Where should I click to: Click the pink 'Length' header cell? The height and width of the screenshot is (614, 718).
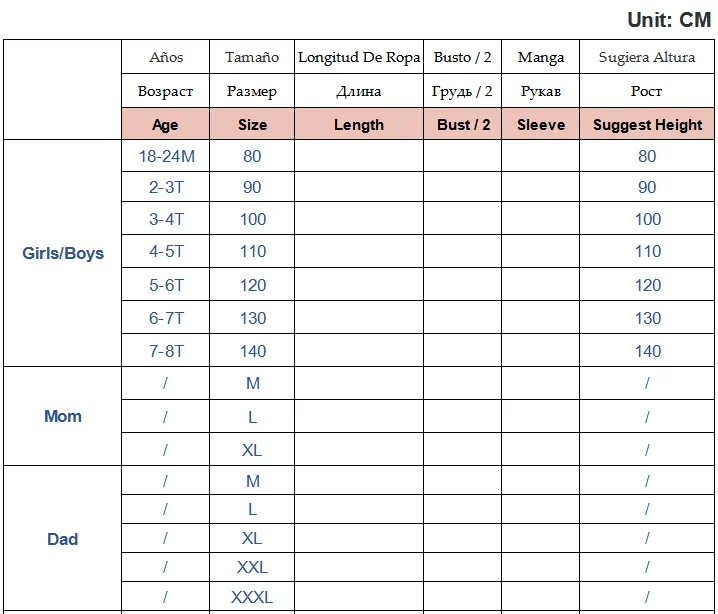pos(359,125)
